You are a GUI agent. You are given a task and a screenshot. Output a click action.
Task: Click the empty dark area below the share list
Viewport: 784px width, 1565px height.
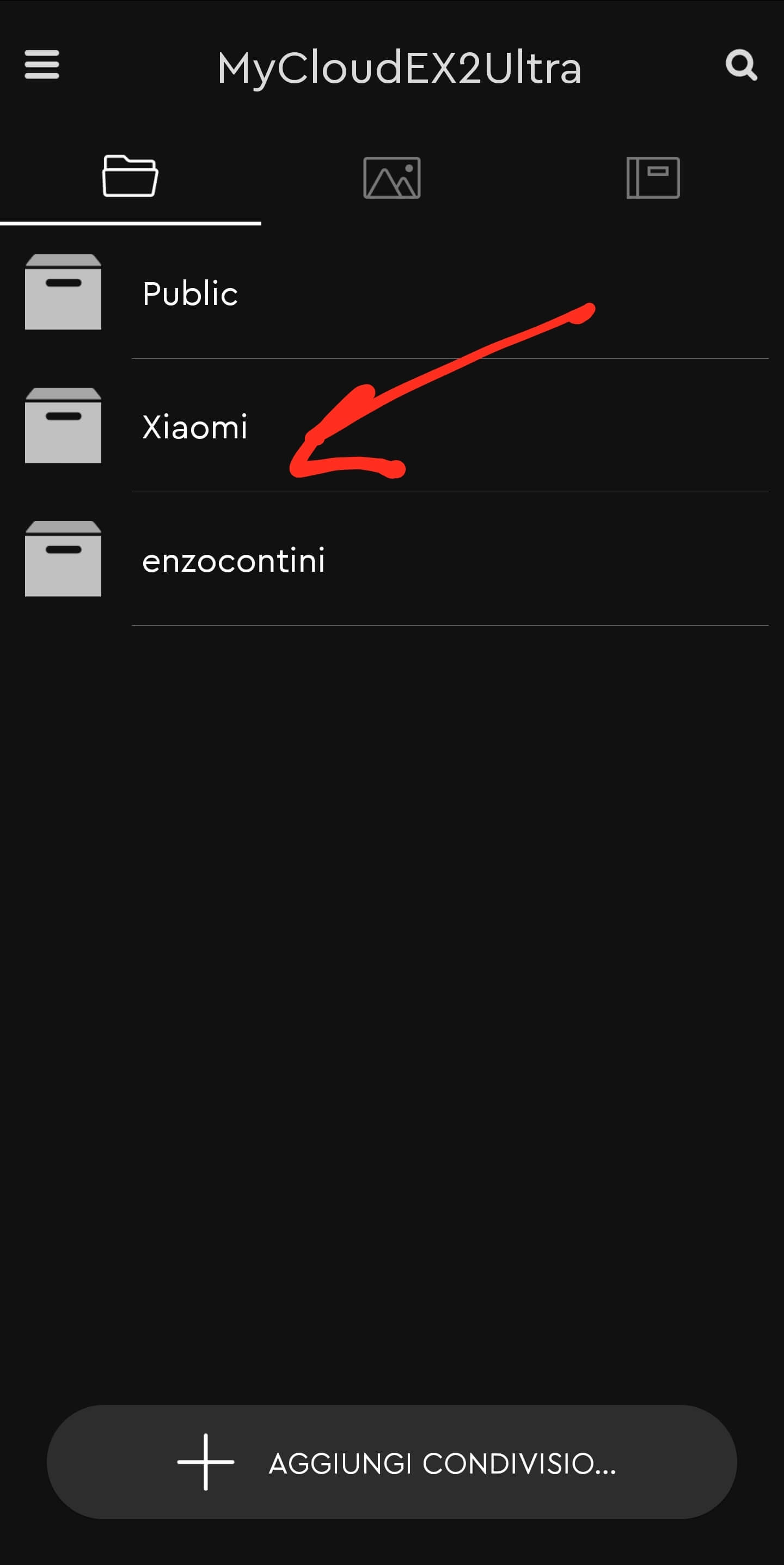[x=391, y=1008]
